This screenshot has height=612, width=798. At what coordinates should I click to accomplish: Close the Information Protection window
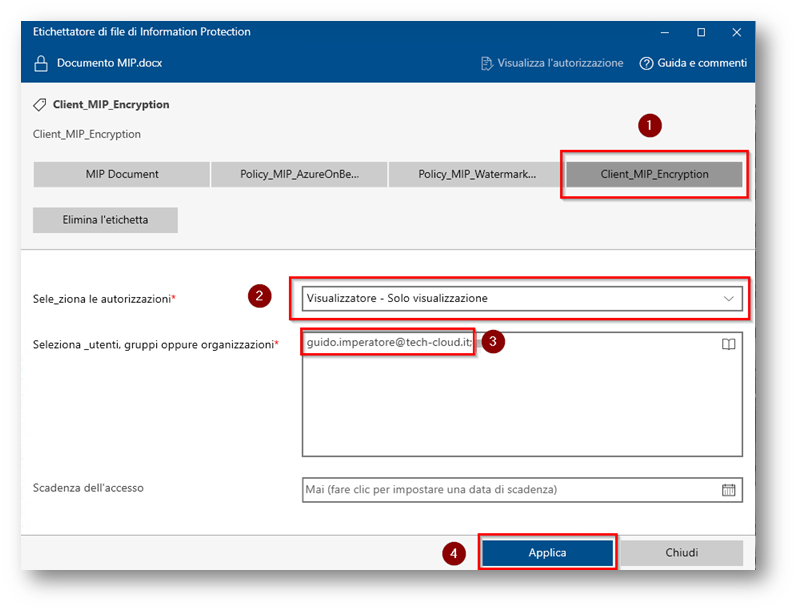pos(736,32)
